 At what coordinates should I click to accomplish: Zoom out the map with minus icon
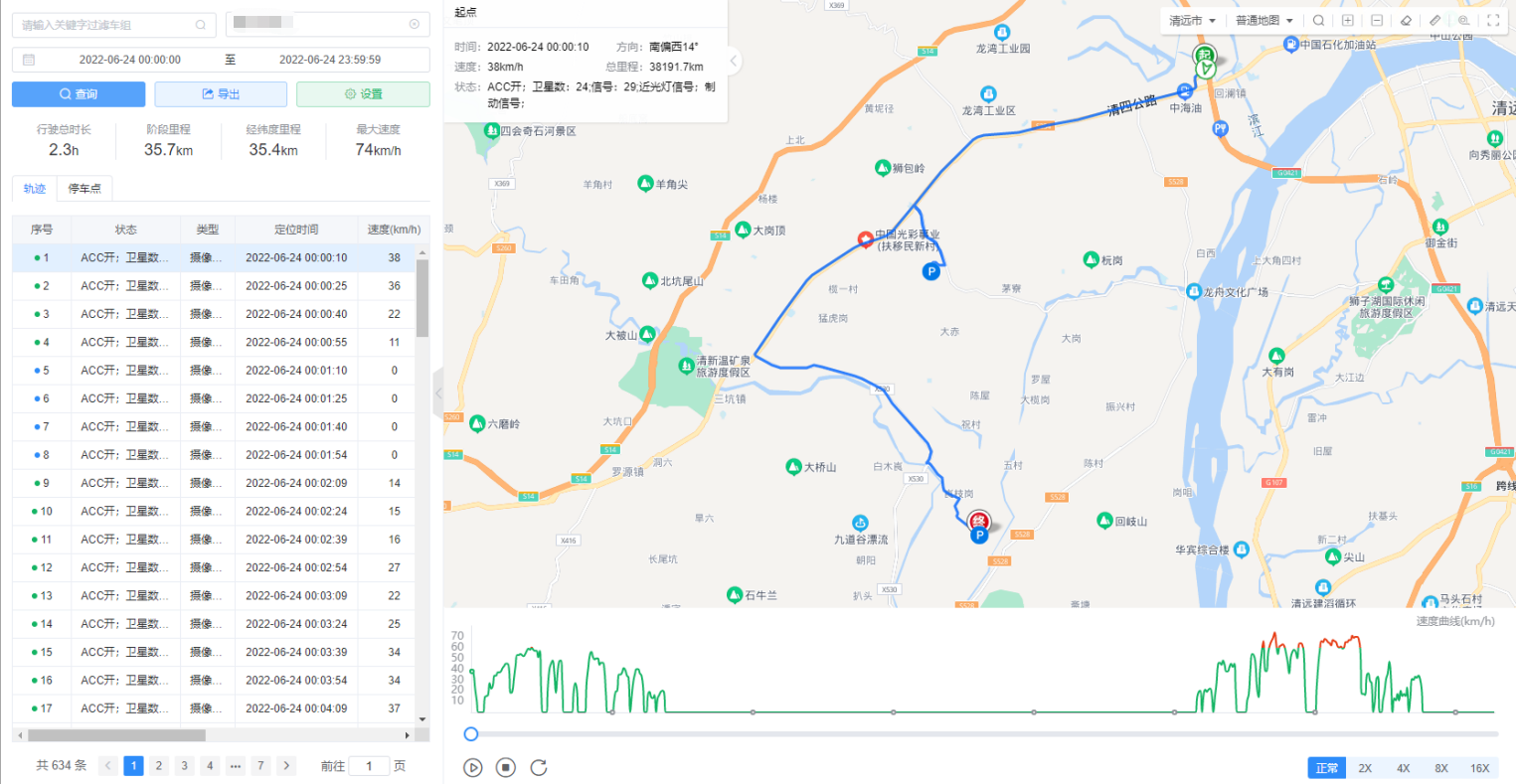1376,21
